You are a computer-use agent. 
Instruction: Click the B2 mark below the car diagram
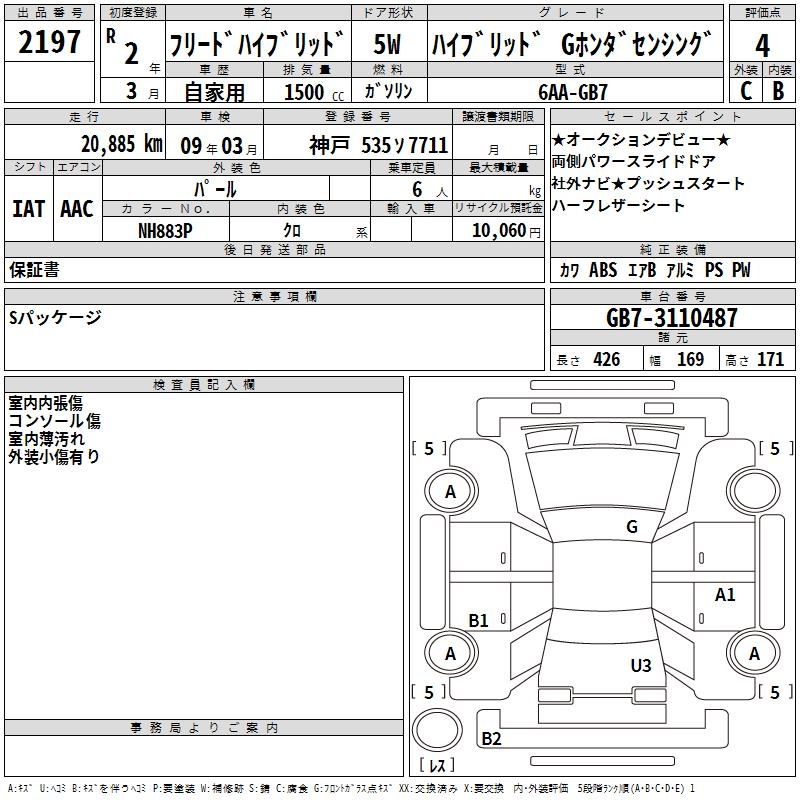pos(491,739)
